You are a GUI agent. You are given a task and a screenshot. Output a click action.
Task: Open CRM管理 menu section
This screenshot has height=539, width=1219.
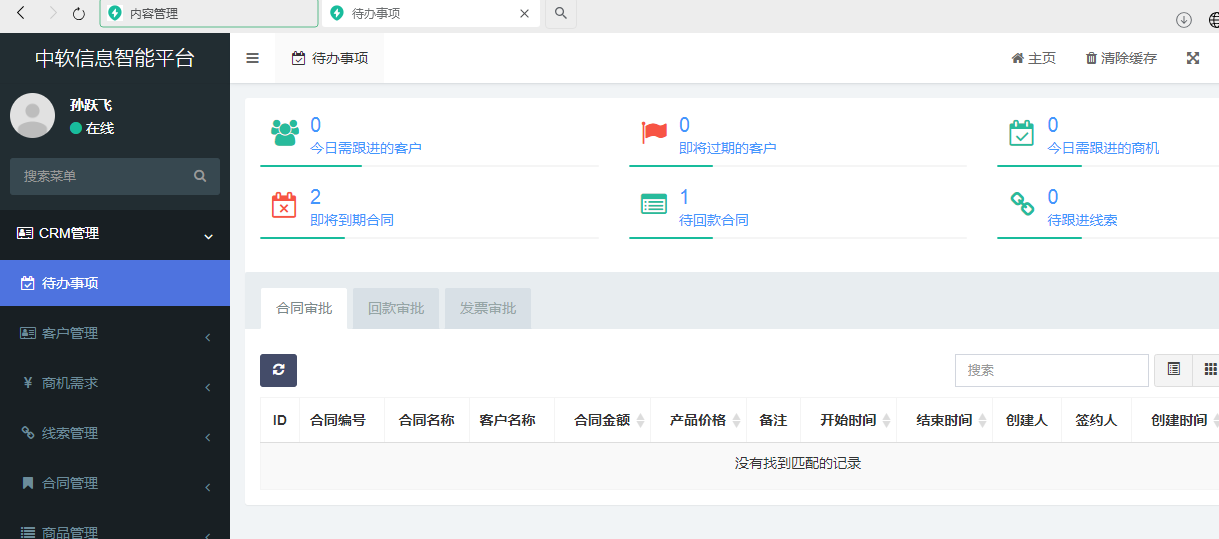115,234
